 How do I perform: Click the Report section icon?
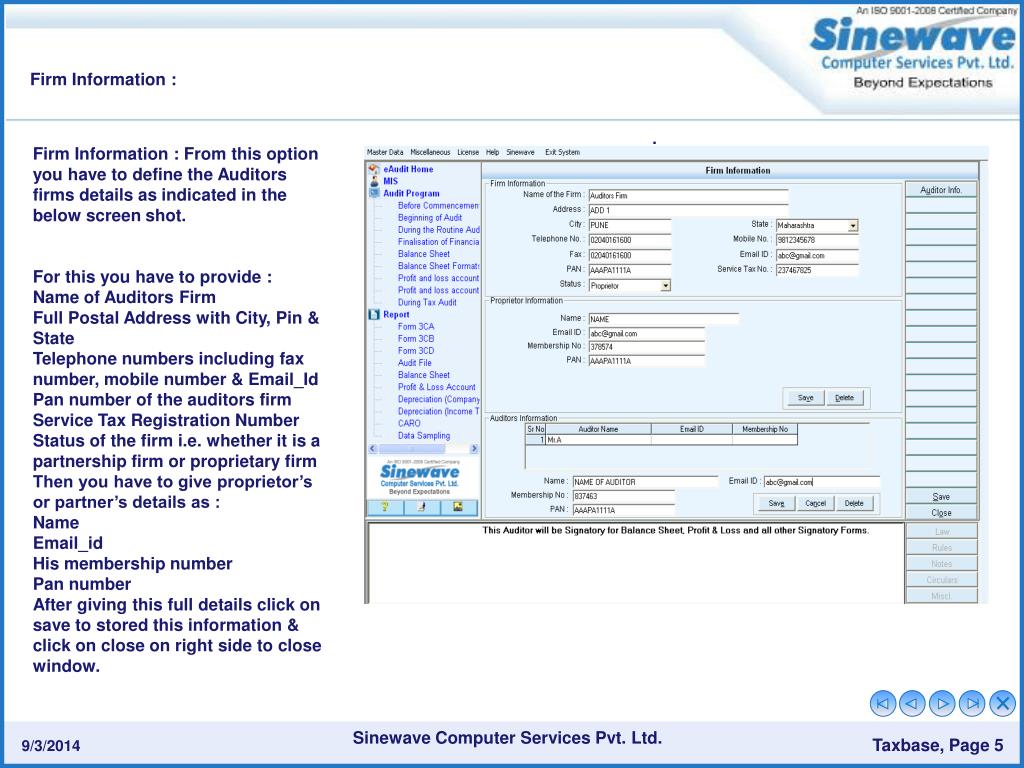click(x=374, y=315)
